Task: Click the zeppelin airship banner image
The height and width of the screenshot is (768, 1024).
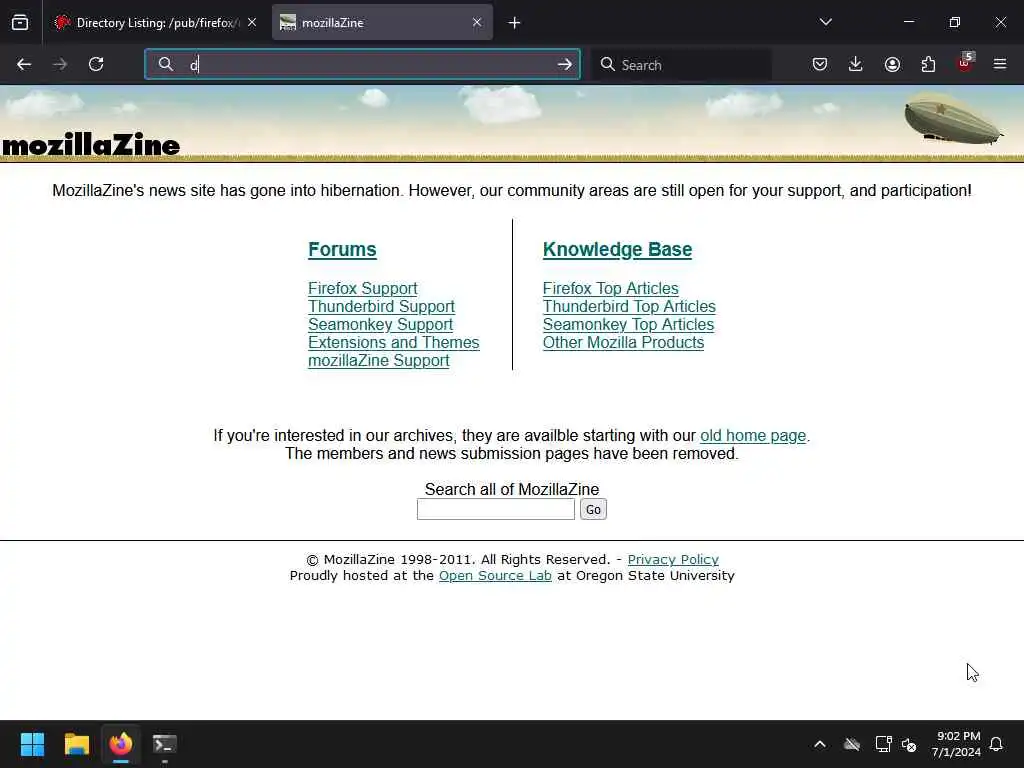Action: pyautogui.click(x=953, y=118)
